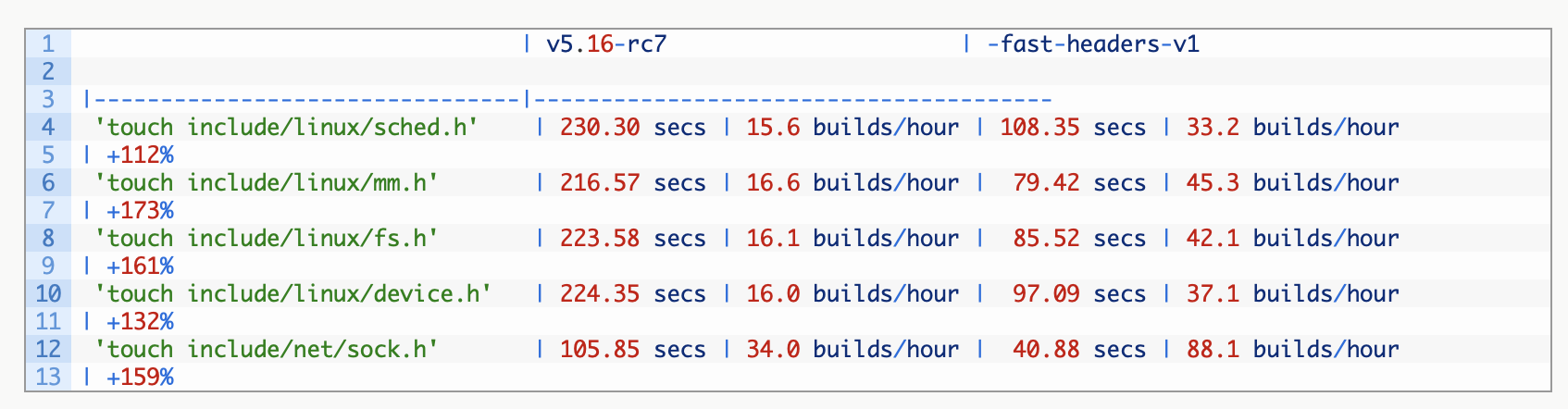
Task: Click the -fast-headers-v1 column header text
Action: tap(1093, 43)
